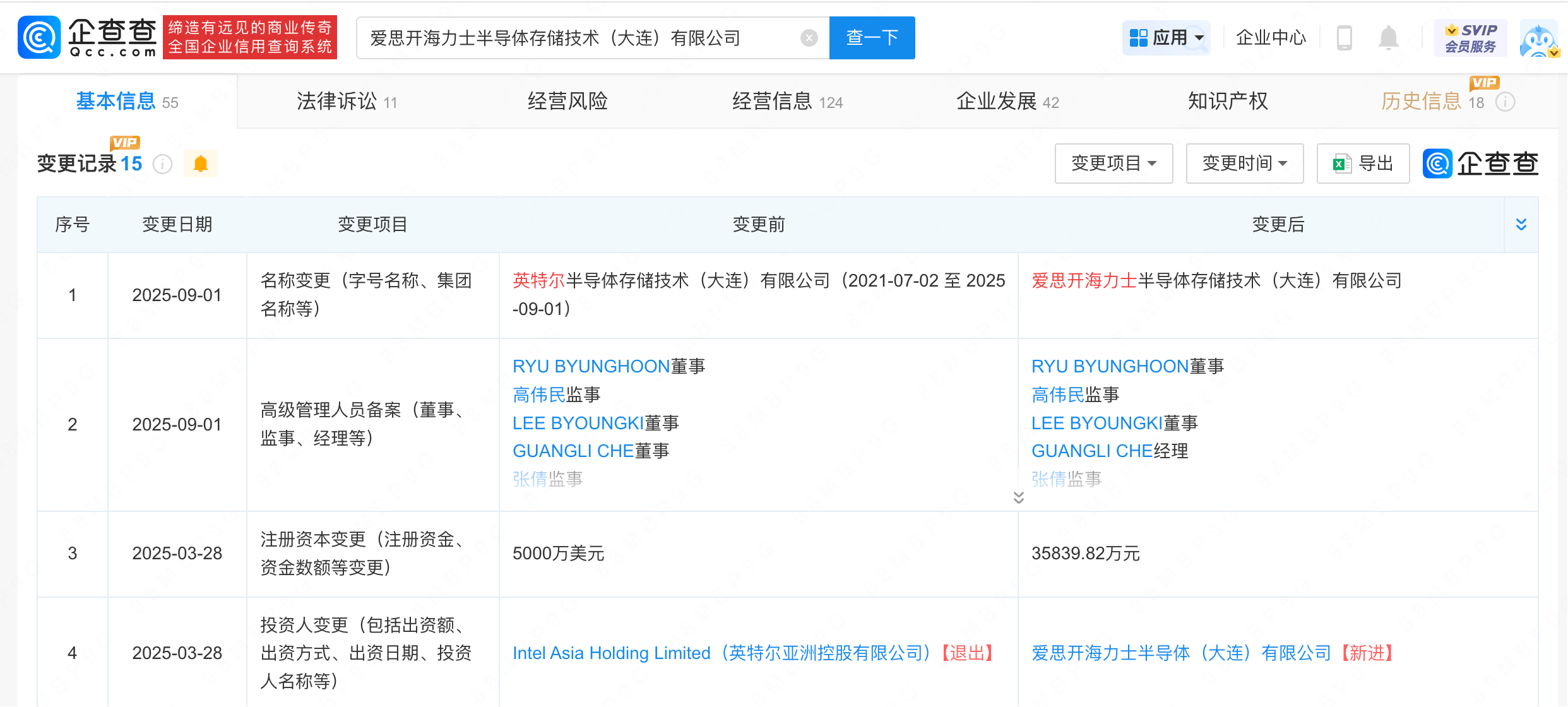Click info icon next to 变更记录 15
Screen dimensions: 1568x707
coord(163,164)
